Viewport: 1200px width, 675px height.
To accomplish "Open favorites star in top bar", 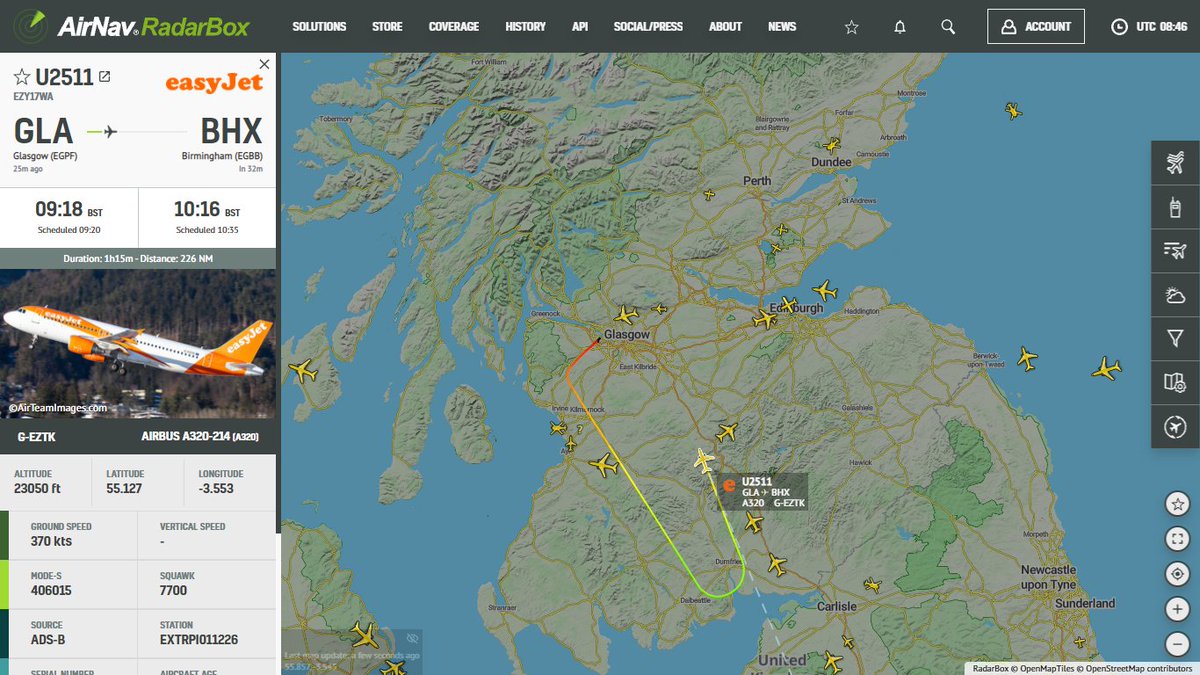I will point(852,27).
